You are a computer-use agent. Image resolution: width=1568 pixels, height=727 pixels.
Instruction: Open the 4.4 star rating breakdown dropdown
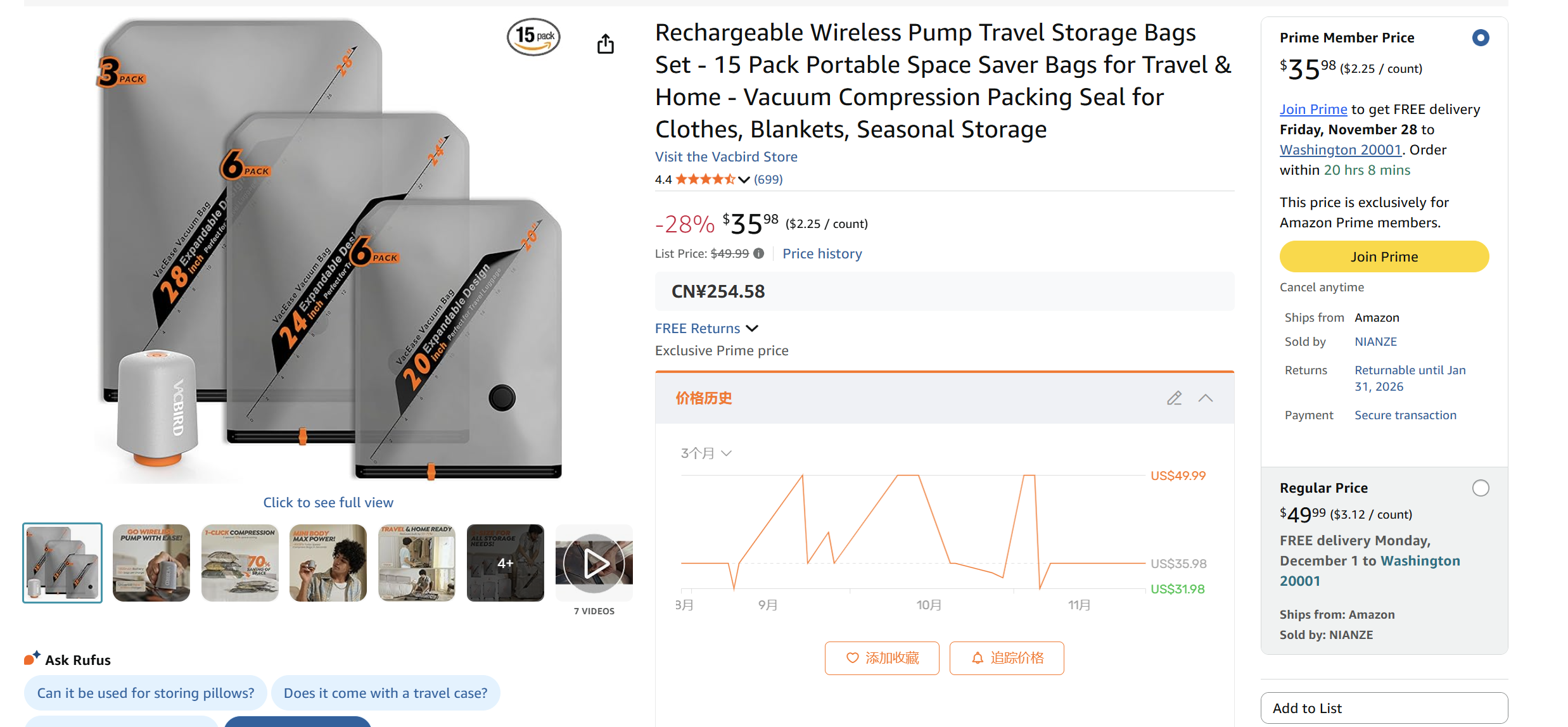(x=744, y=180)
